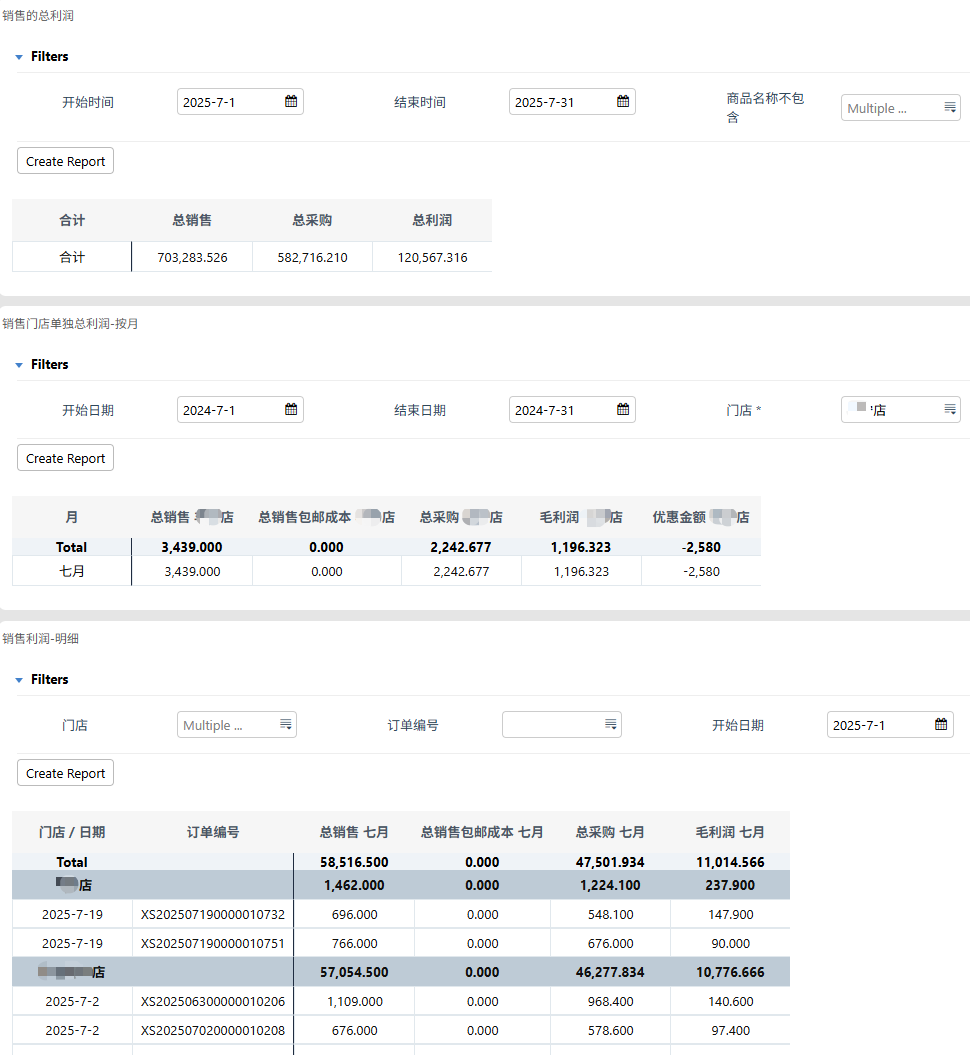The height and width of the screenshot is (1055, 970).
Task: Click Create Report under 销售门店单独总利润-按月
Action: (x=65, y=458)
